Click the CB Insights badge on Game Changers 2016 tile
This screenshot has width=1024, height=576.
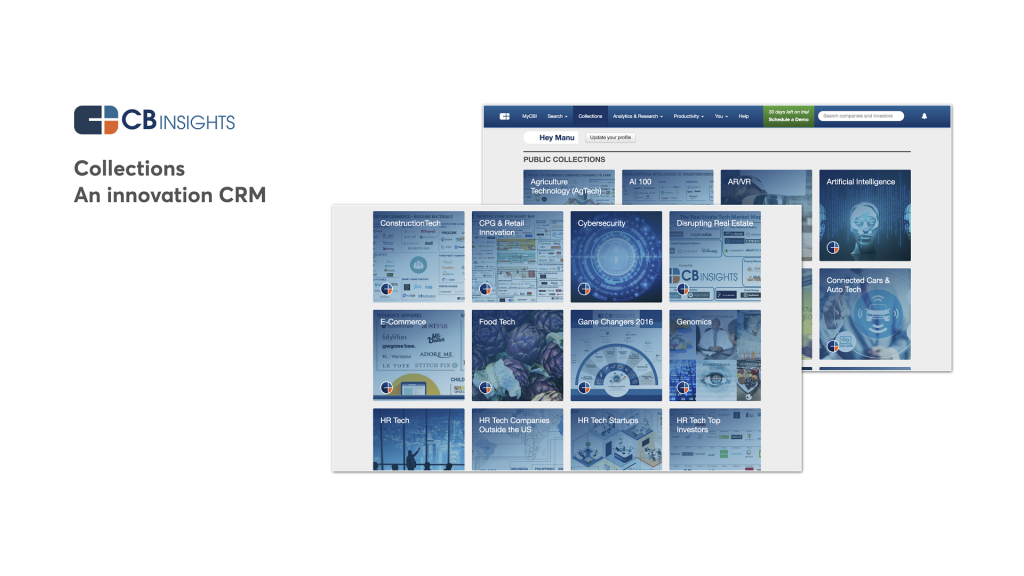point(584,388)
